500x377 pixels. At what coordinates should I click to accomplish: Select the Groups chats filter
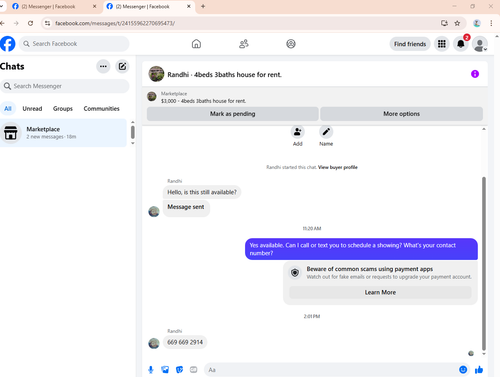[x=63, y=109]
